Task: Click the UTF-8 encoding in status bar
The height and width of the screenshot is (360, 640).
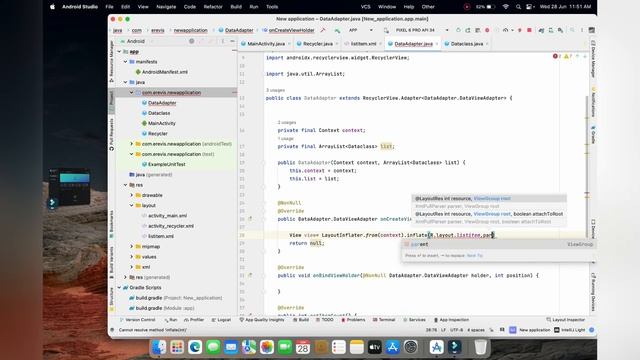Action: (456, 330)
